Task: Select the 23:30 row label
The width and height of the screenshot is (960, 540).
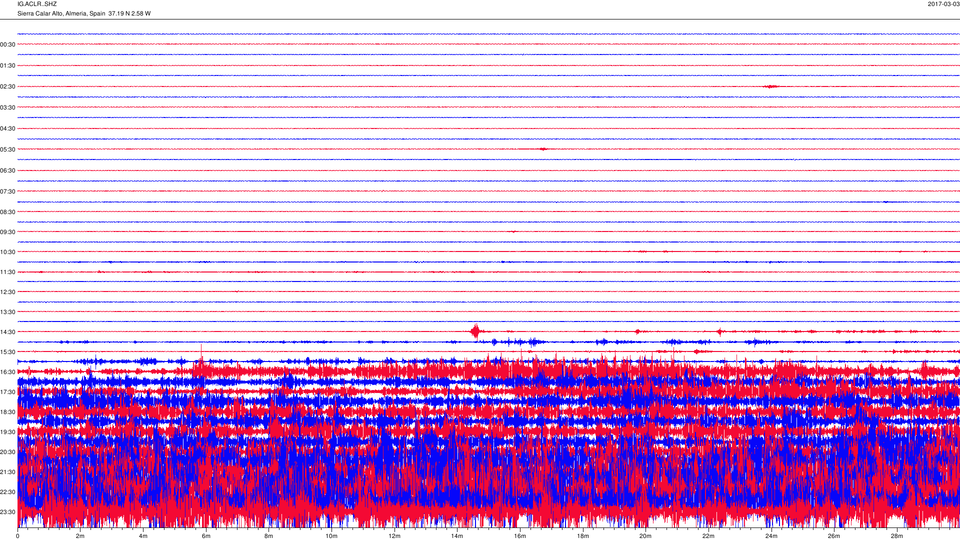Action: tap(8, 512)
